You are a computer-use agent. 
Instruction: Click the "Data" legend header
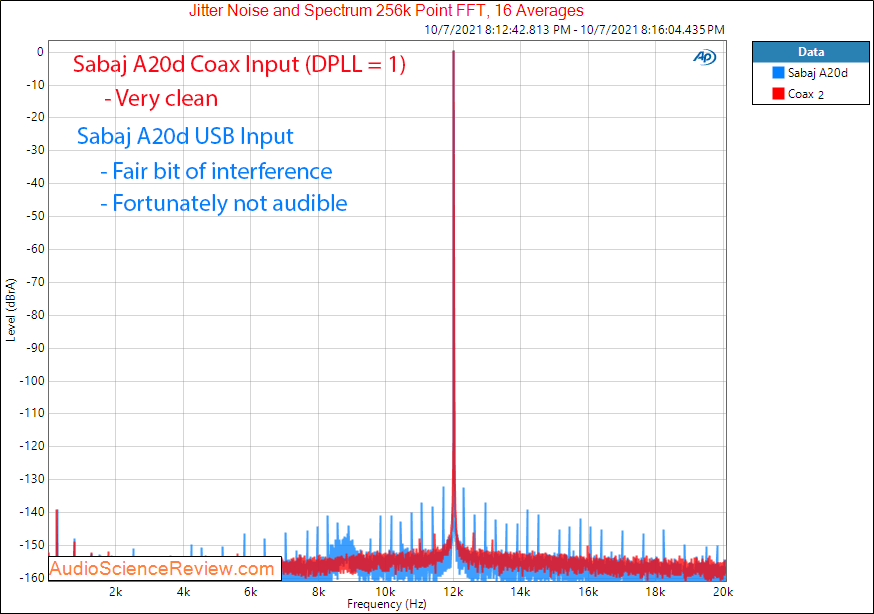[811, 52]
